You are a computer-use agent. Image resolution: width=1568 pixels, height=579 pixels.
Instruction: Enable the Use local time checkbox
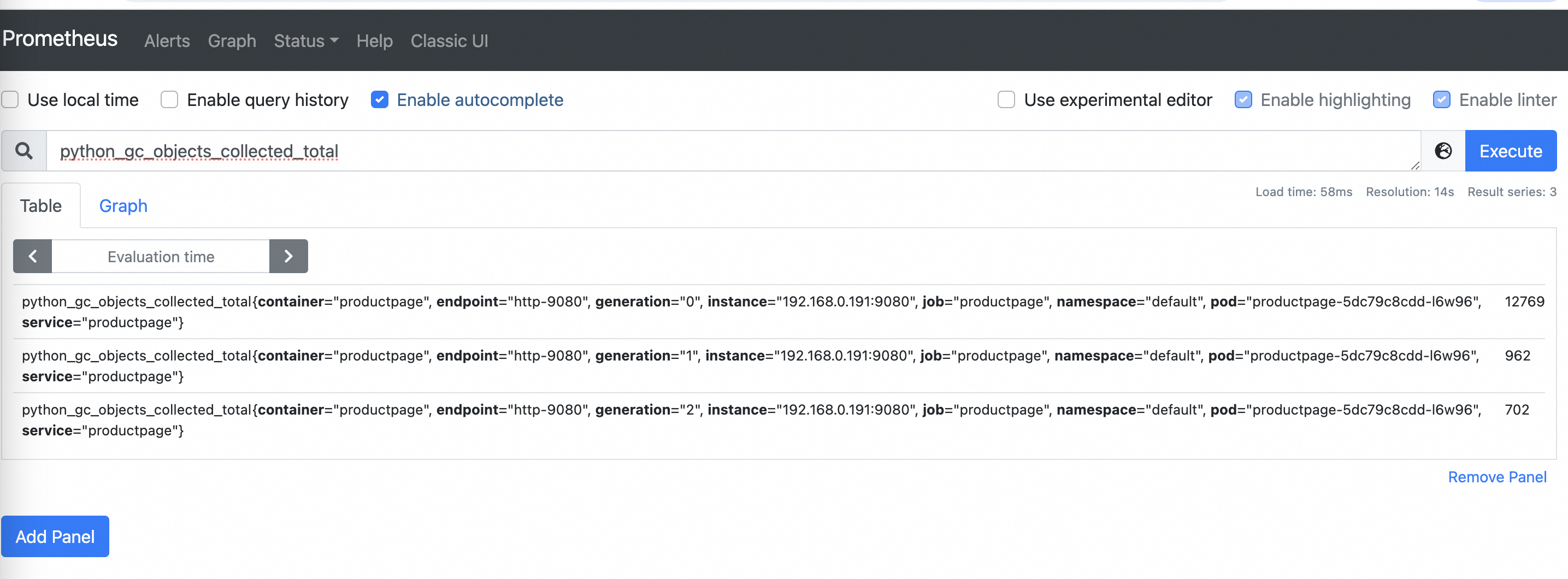click(10, 99)
